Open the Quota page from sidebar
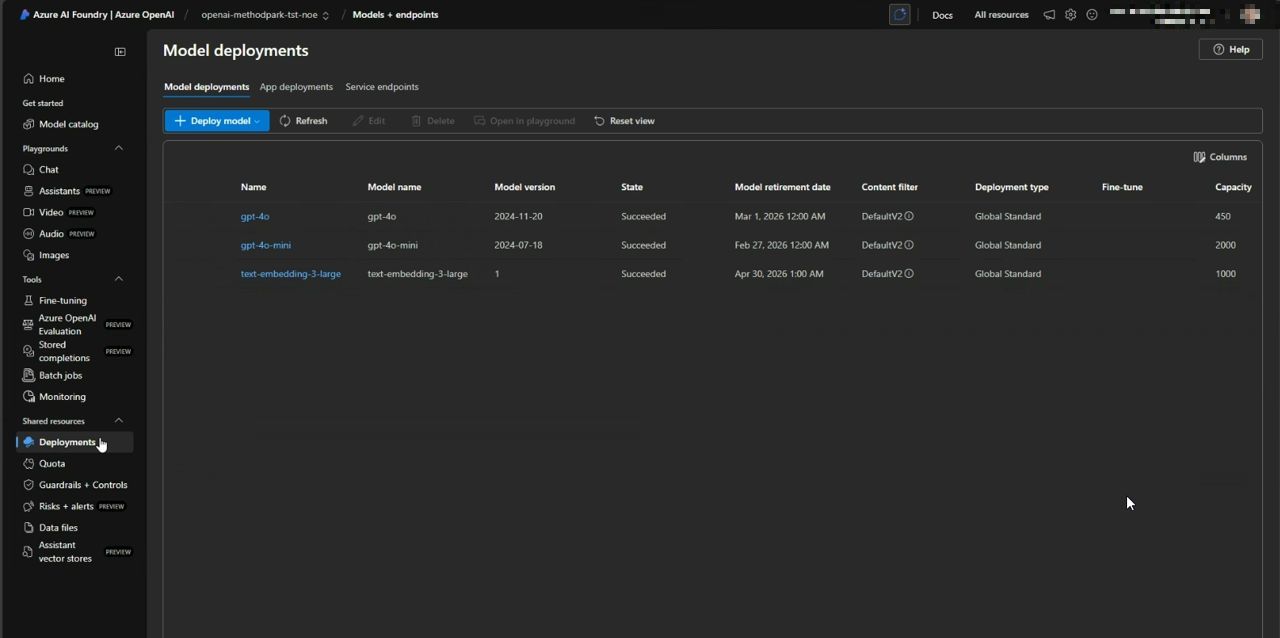 coord(52,464)
